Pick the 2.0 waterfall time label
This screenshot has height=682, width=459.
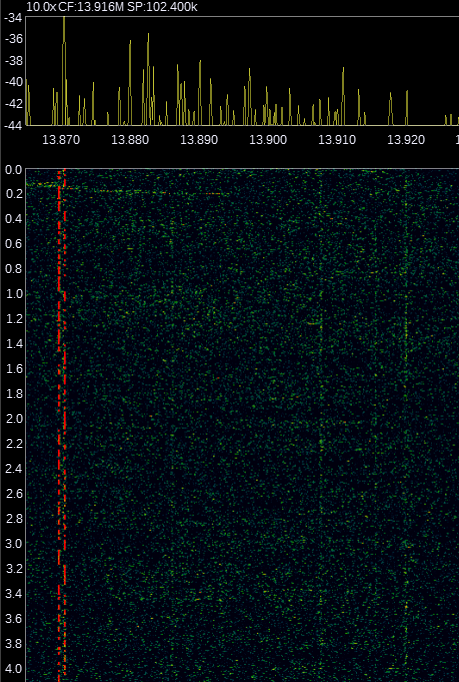pos(13,419)
